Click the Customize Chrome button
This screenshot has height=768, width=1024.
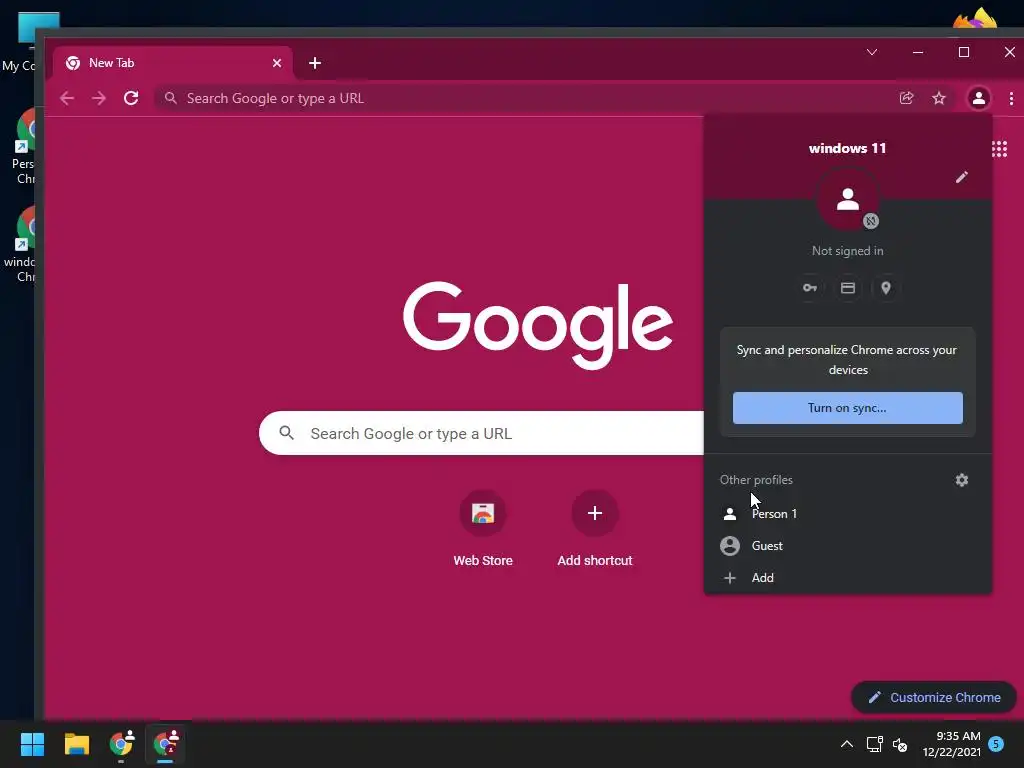pos(934,697)
